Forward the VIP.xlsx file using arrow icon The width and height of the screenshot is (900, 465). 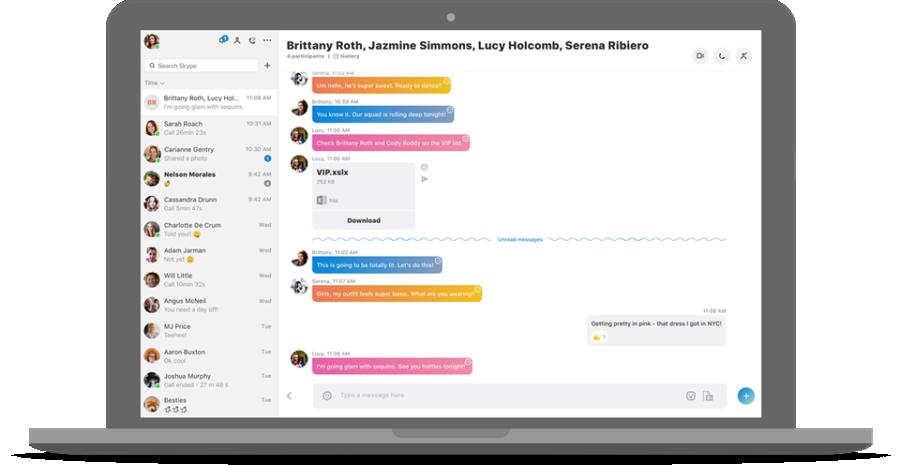(x=424, y=179)
